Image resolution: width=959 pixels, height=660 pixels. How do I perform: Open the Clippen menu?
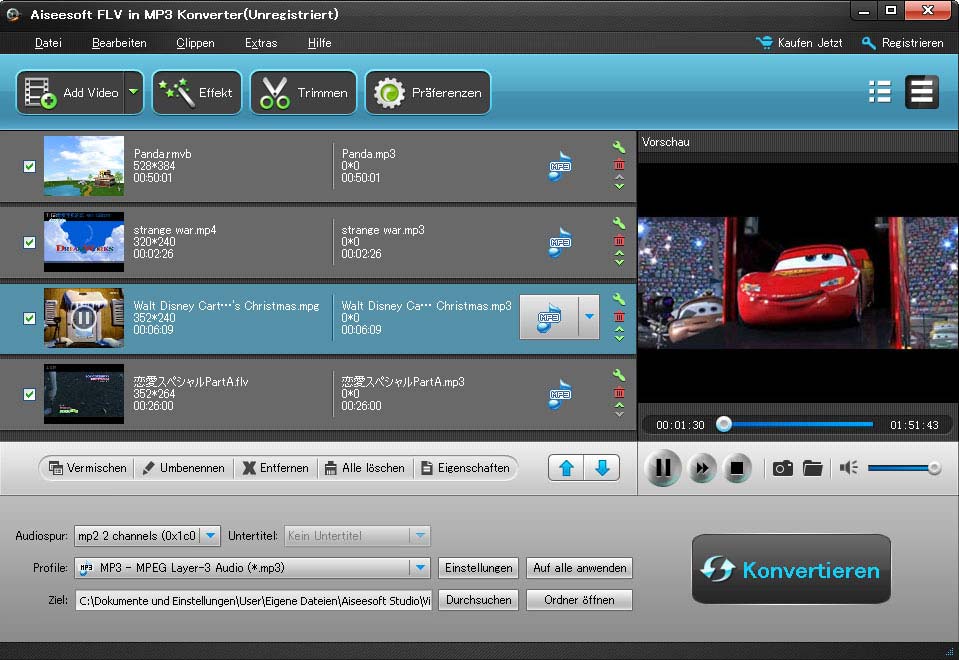(195, 43)
